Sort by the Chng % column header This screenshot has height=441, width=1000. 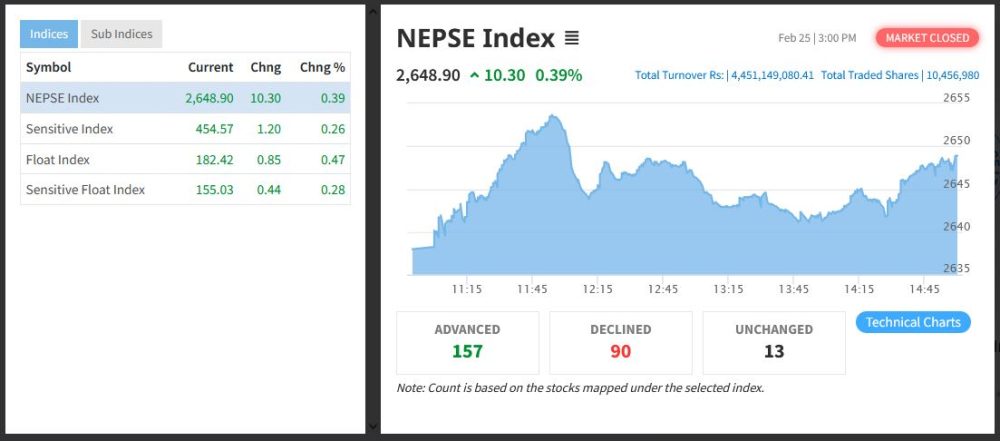(x=322, y=67)
